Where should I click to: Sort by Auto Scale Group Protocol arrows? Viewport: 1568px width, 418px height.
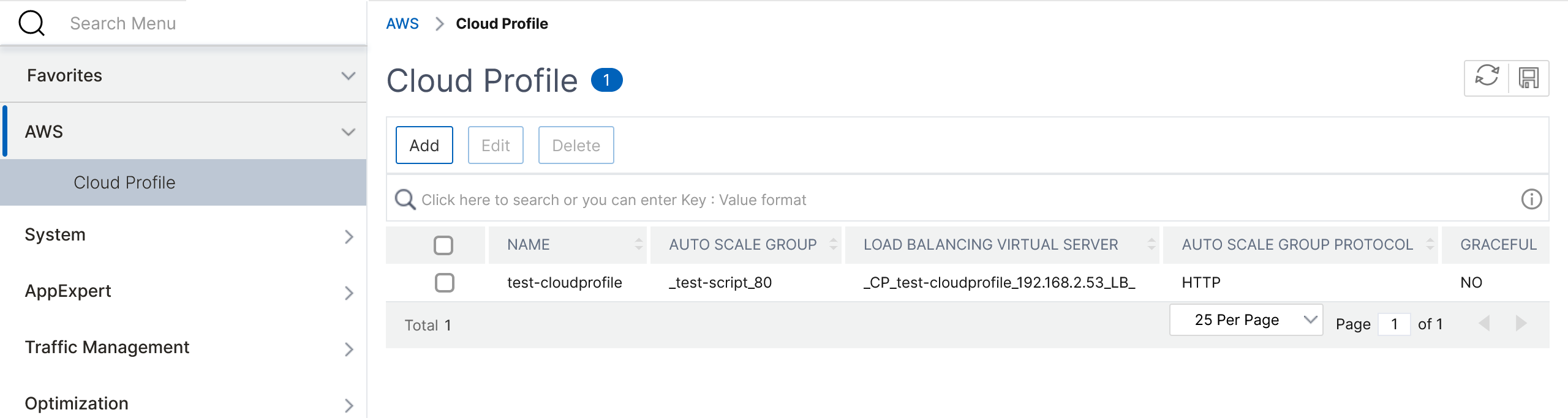(1430, 244)
